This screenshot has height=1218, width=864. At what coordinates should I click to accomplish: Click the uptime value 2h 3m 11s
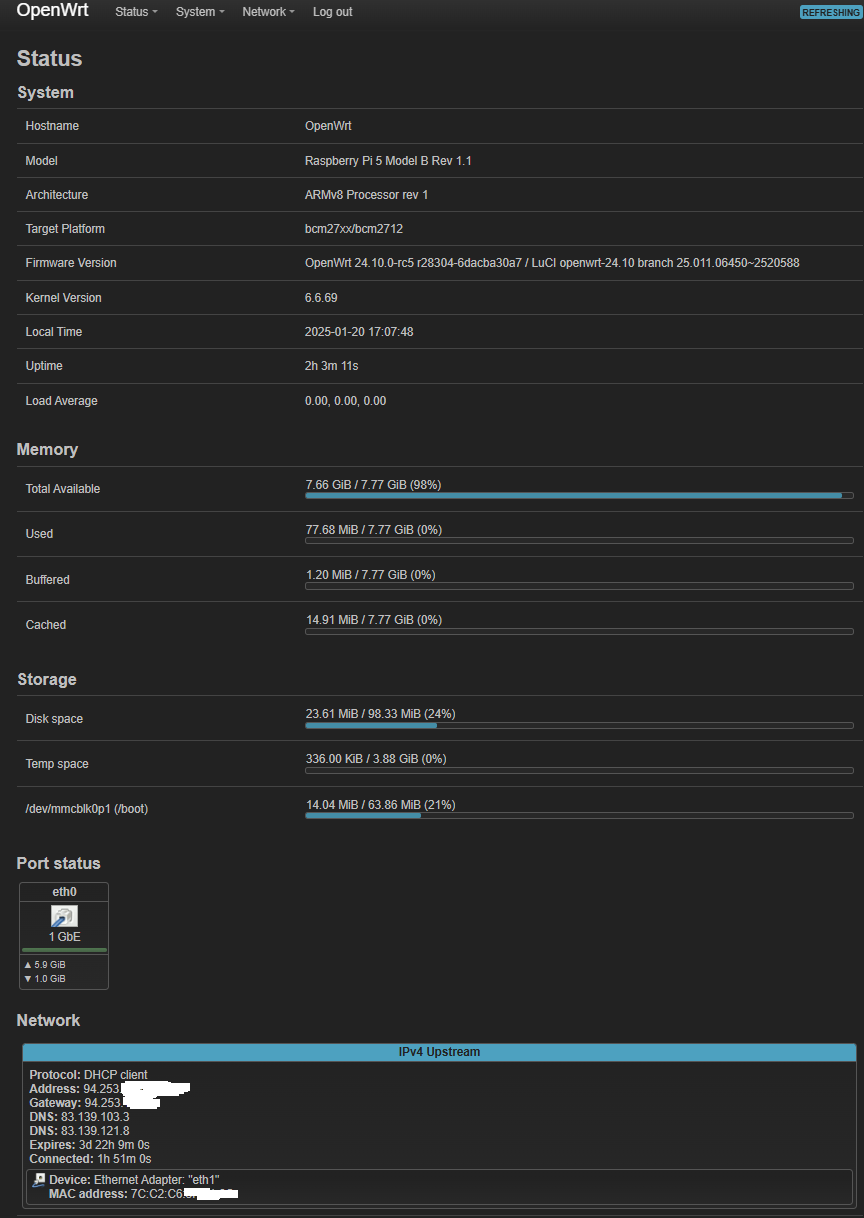(x=331, y=366)
